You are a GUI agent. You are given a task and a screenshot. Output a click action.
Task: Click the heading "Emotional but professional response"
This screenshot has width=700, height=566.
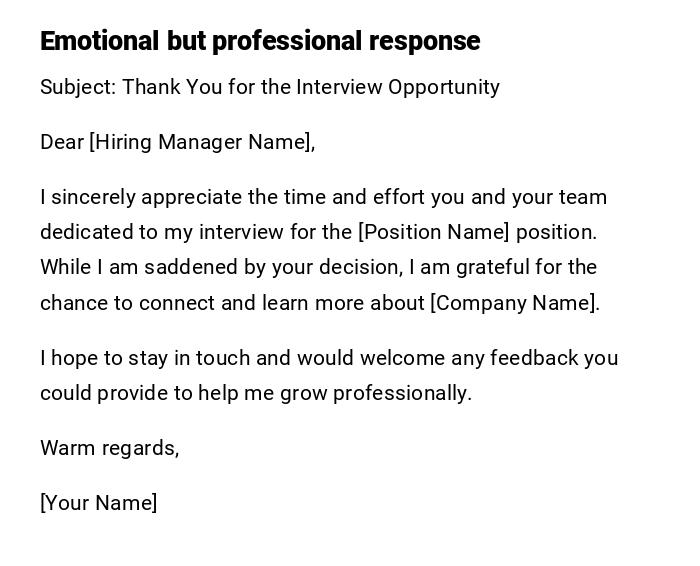click(260, 41)
